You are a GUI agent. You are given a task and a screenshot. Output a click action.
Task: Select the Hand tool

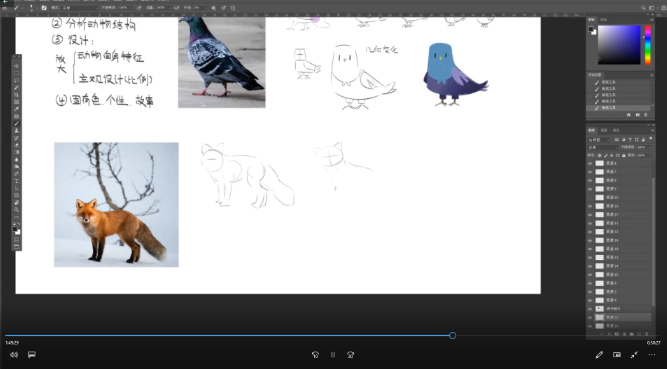(17, 202)
